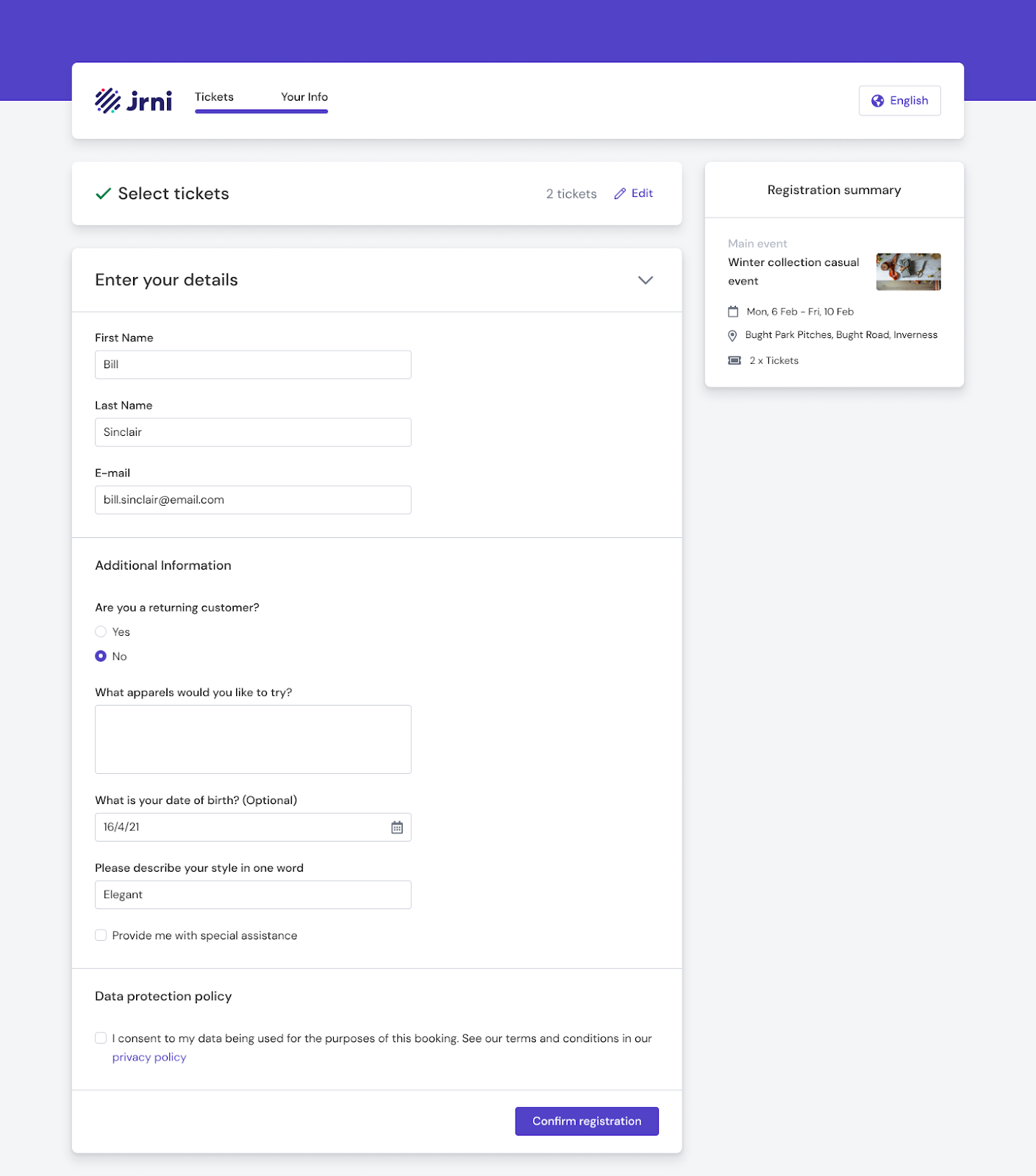
Task: Click the location pin icon by Bught Park
Action: [x=732, y=335]
